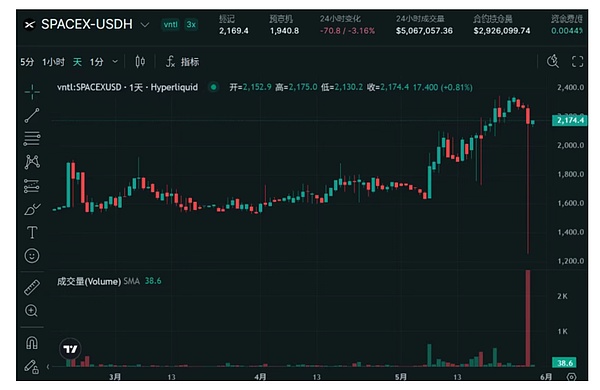Select the trend line drawing tool
Viewport: 600px width, 390px height.
(32, 115)
